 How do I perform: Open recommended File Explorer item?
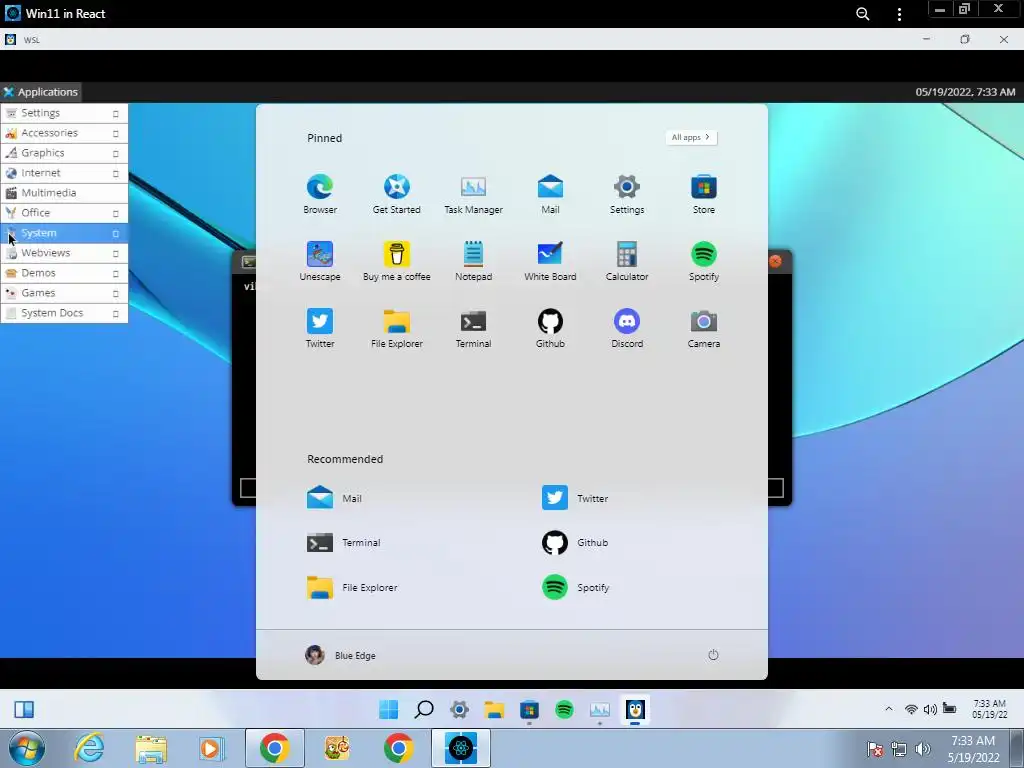click(x=352, y=587)
